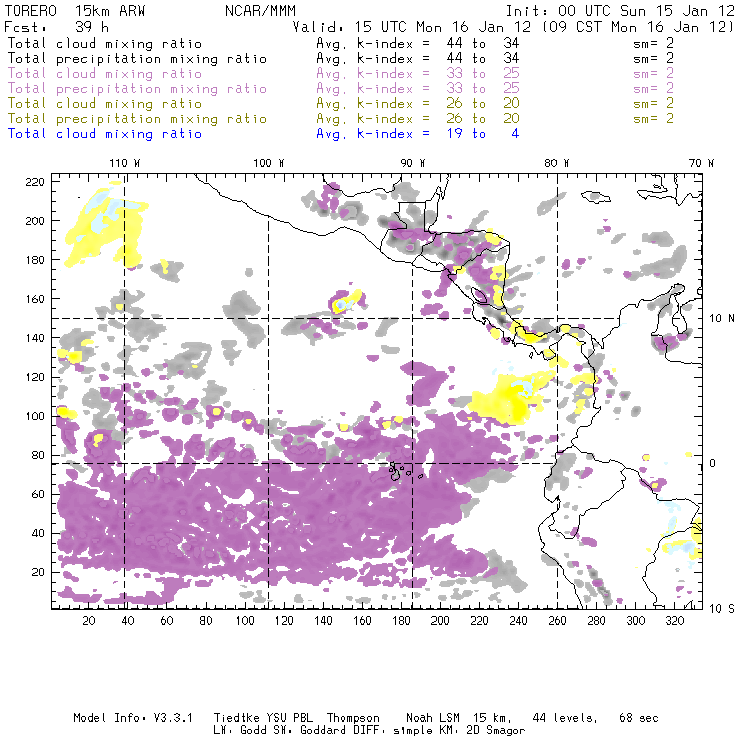Screen dimensions: 740x740
Task: Select the 'Thompson' microphysics footer text
Action: tap(353, 718)
